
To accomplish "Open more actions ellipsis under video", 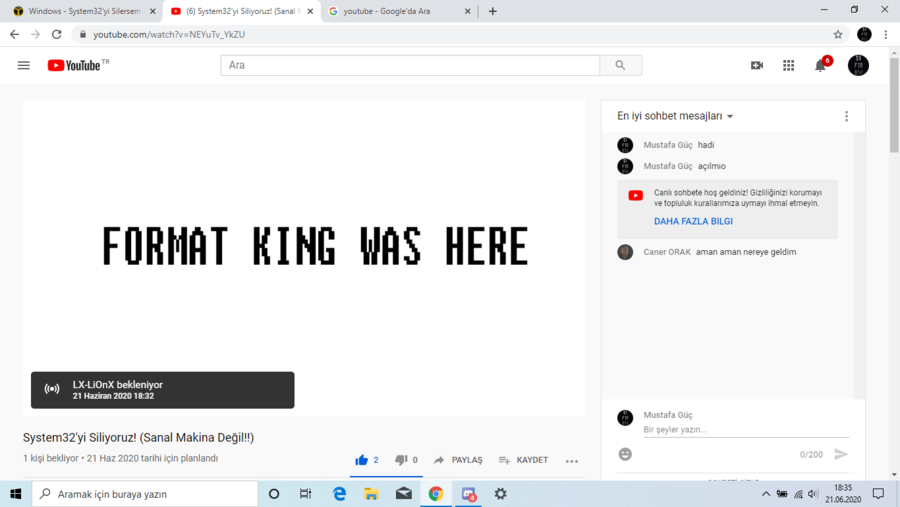I will [x=572, y=460].
